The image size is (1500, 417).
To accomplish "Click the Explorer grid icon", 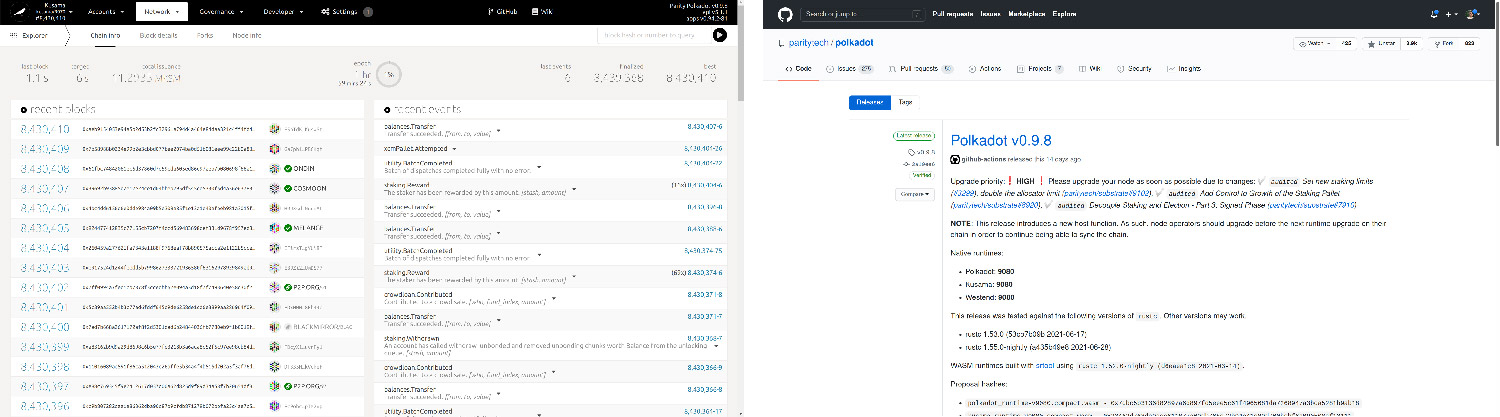I will [13, 35].
